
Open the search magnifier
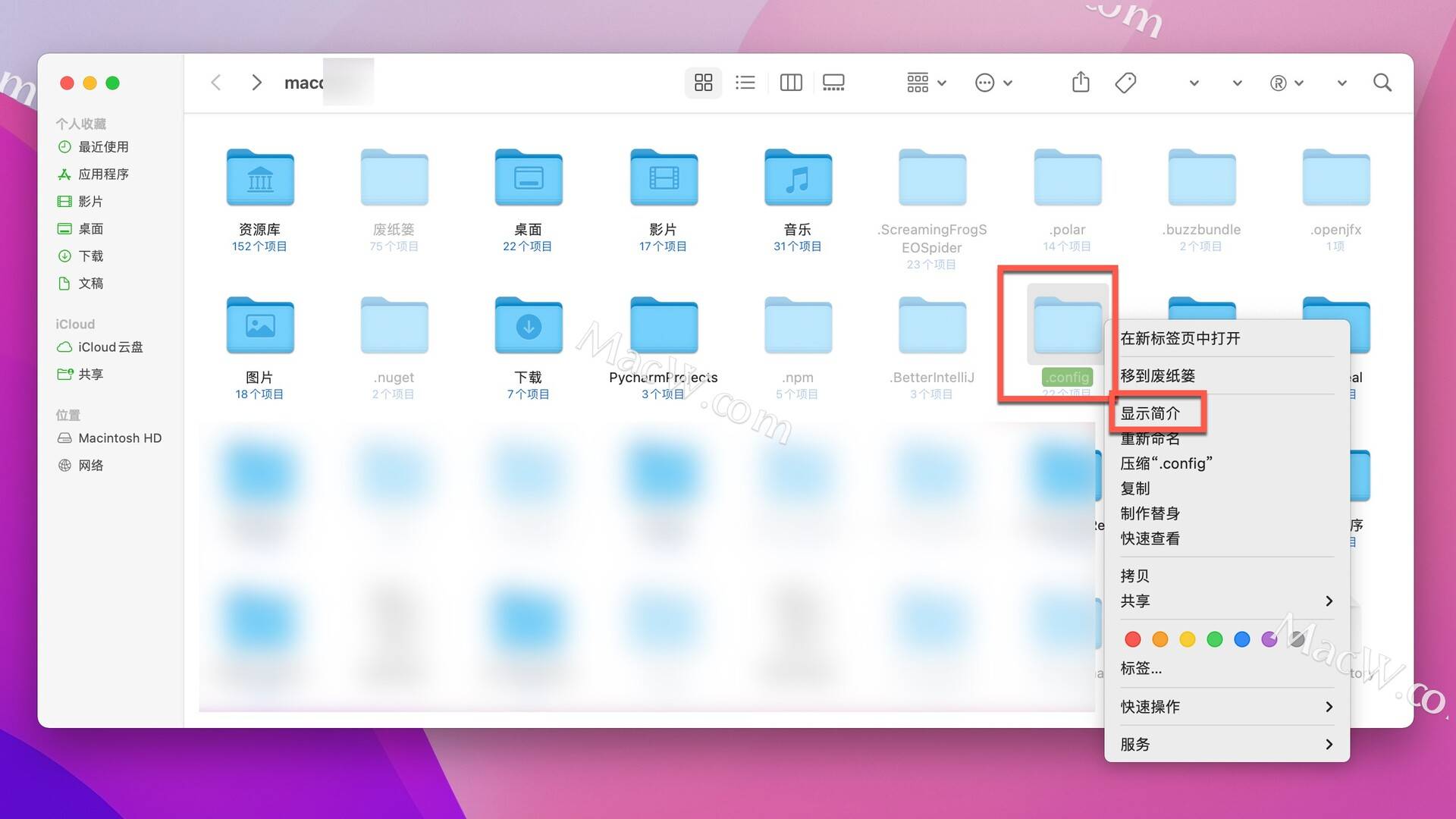pyautogui.click(x=1382, y=83)
